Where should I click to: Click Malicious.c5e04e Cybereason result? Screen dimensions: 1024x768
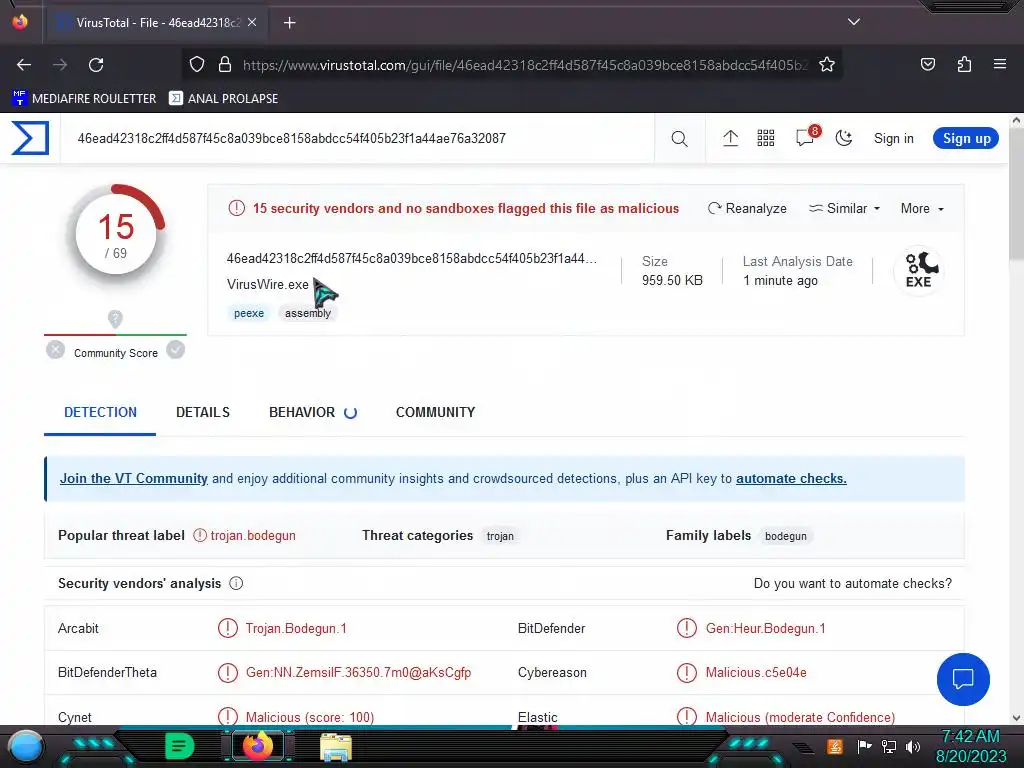[x=756, y=673]
